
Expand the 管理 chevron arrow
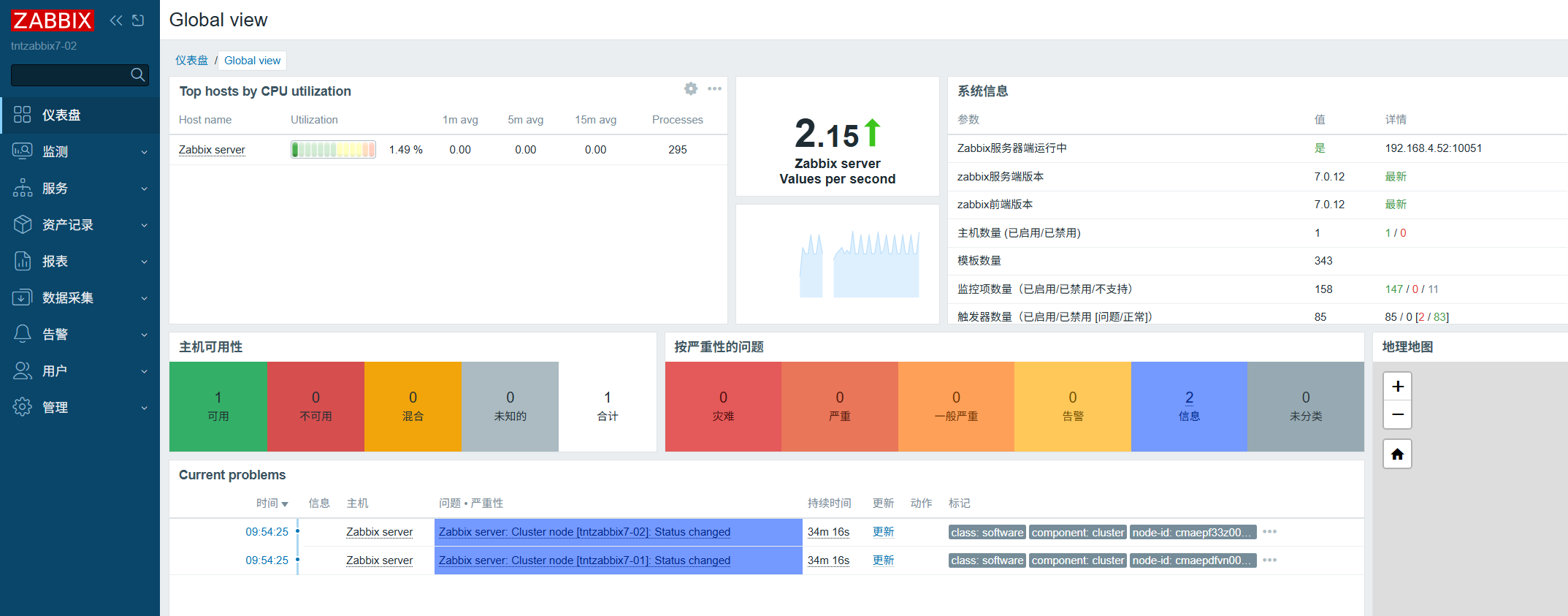tap(144, 408)
